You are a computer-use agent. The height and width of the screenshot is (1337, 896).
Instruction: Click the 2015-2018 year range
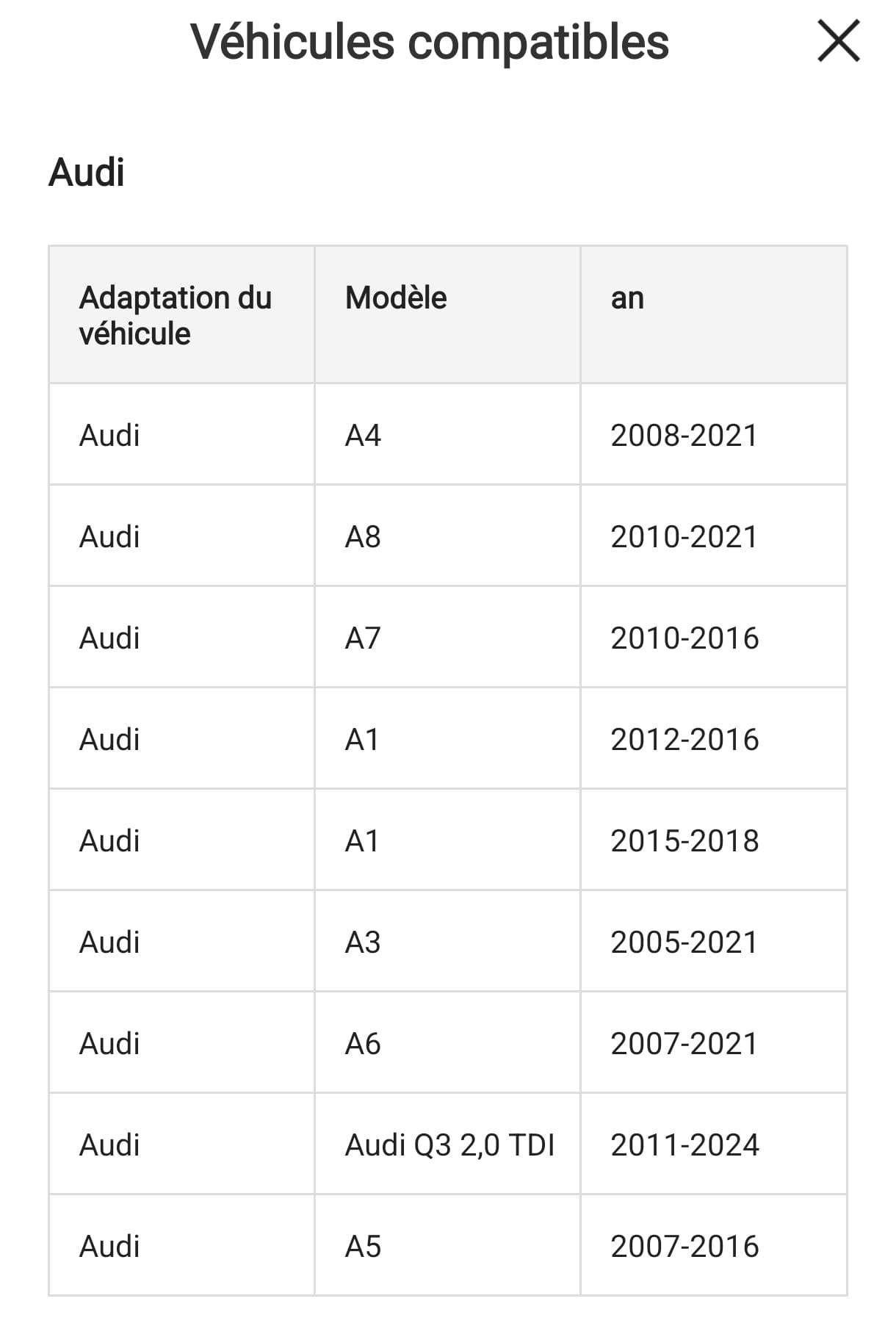[684, 841]
